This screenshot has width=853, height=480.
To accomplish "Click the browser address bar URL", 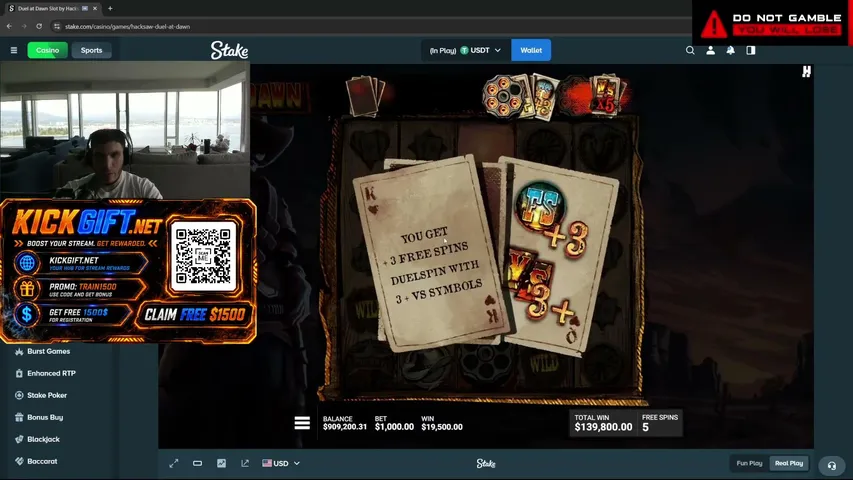I will (127, 26).
